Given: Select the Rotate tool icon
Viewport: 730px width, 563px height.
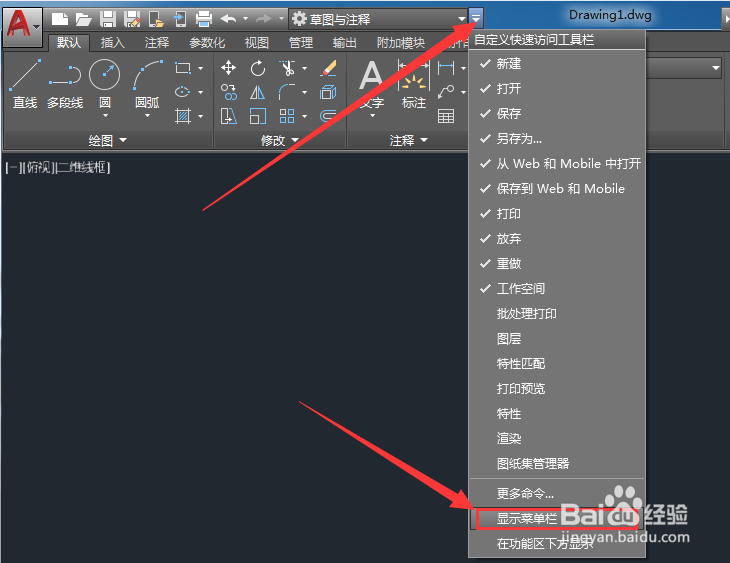Looking at the screenshot, I should (x=257, y=68).
